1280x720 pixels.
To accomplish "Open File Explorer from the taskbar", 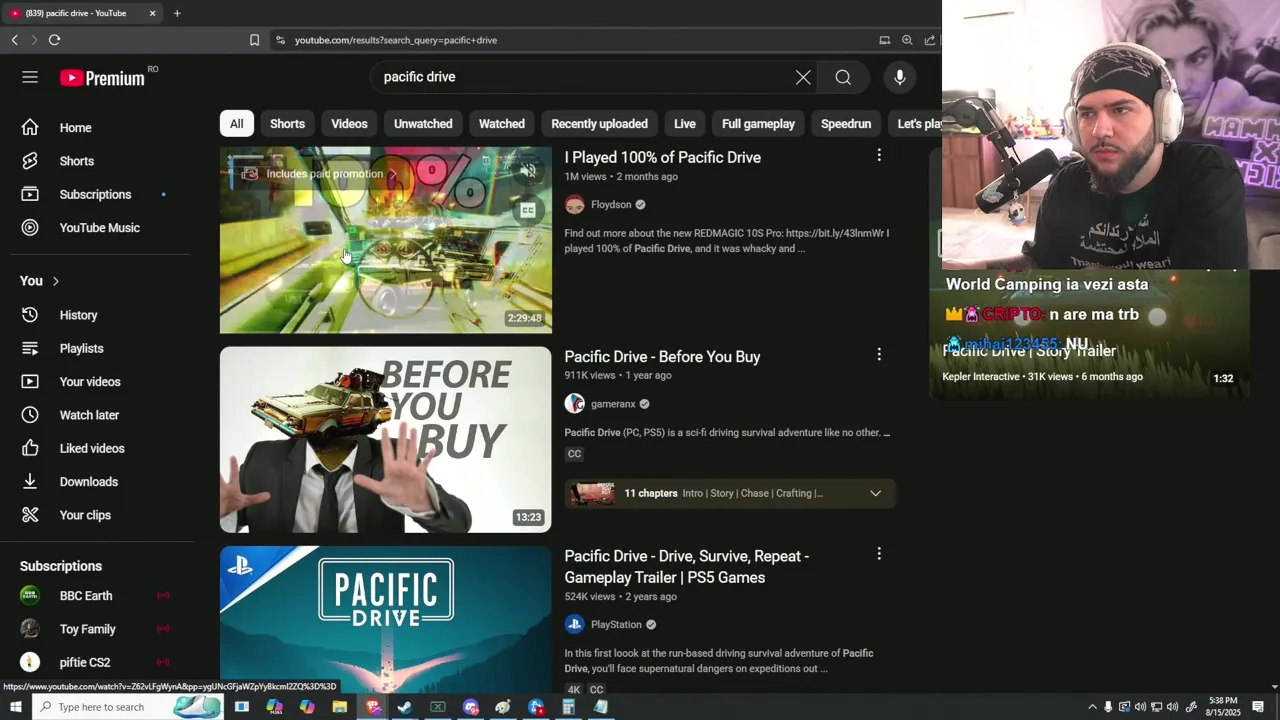I will [340, 707].
